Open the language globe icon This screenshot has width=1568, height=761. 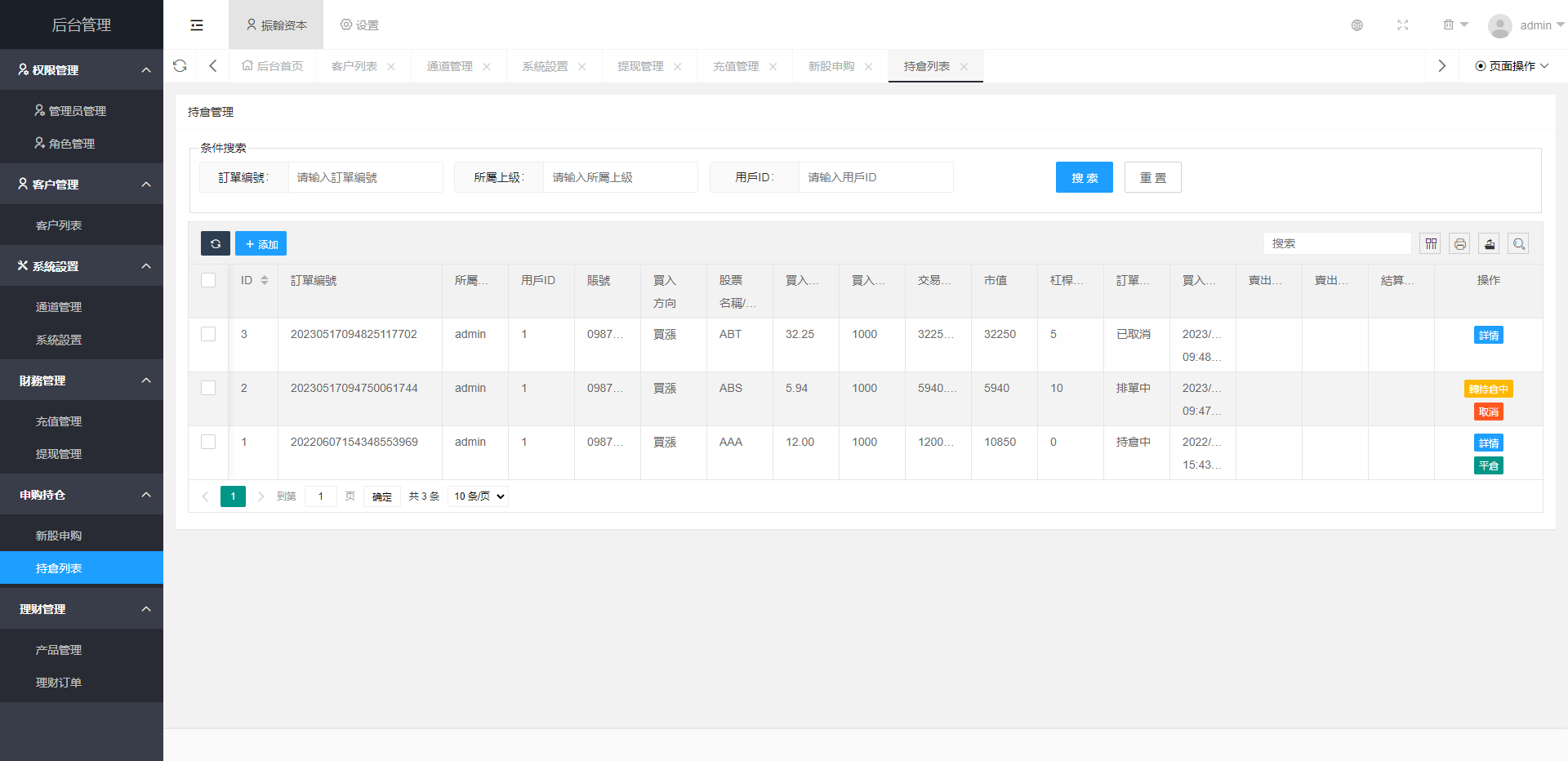coord(1356,24)
